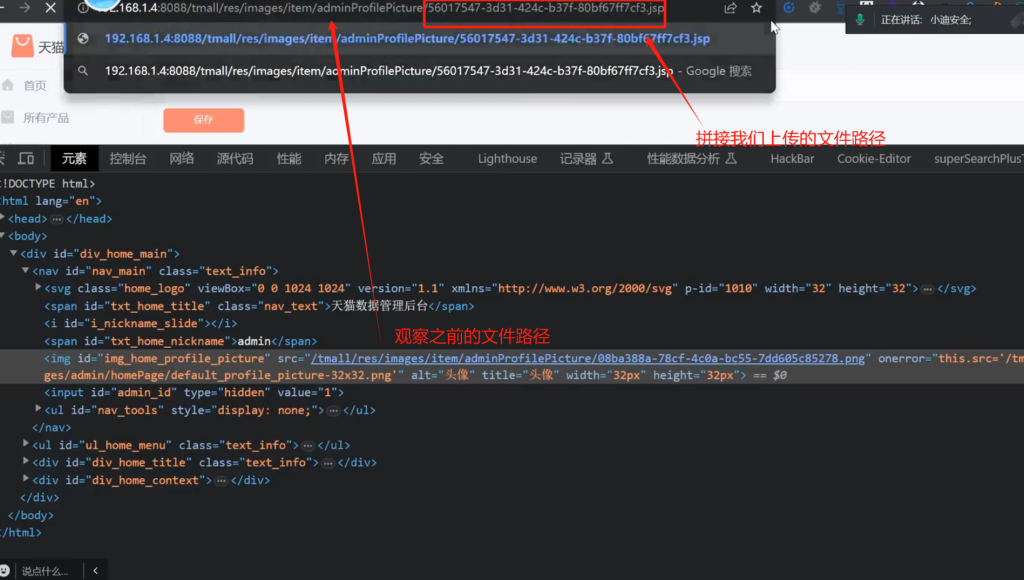The width and height of the screenshot is (1024, 580).
Task: Select the i_nickname_slide element line
Action: pos(140,323)
